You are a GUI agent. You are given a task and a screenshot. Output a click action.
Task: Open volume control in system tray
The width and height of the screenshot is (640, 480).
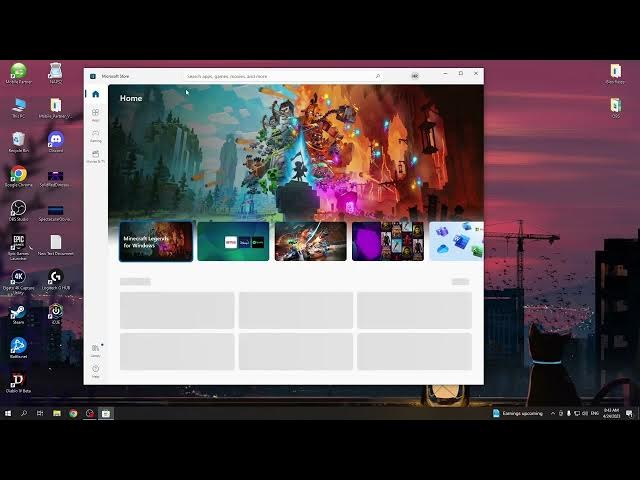(584, 413)
